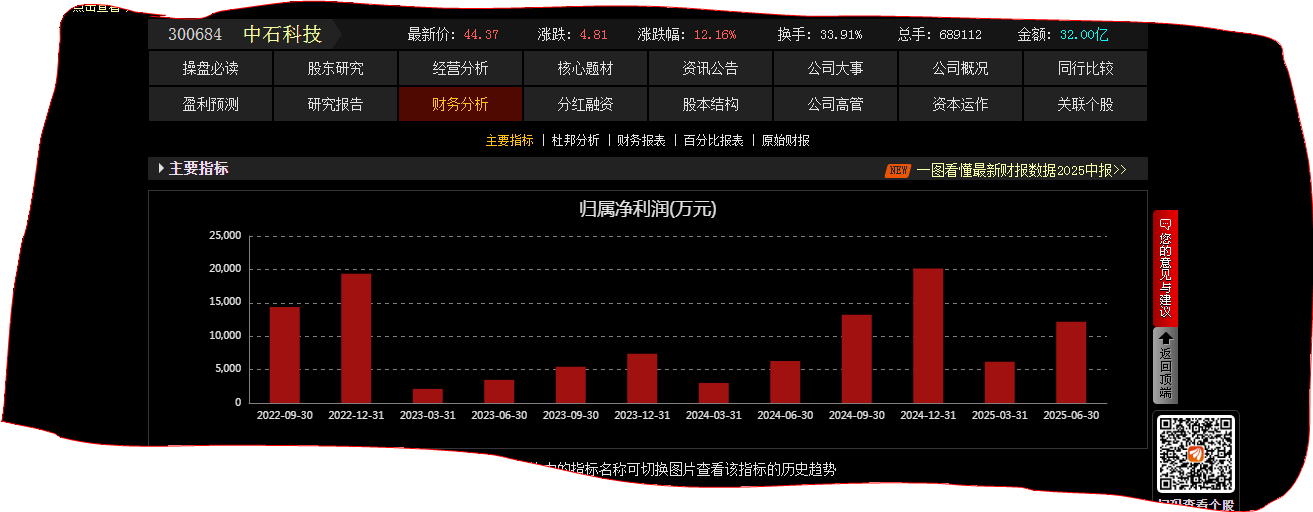
Task: Switch to 经营分析 tab
Action: (461, 69)
